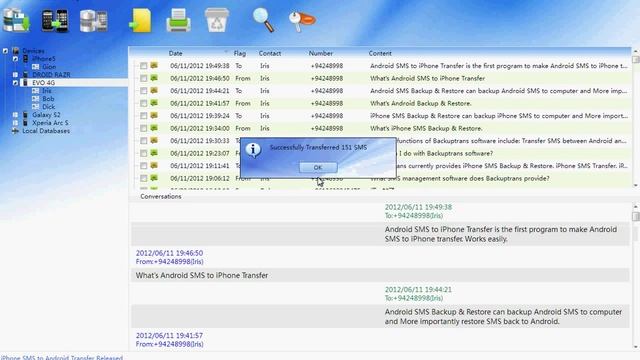Collapse the Devices root tree node
This screenshot has height=360, width=640.
[x=5, y=51]
